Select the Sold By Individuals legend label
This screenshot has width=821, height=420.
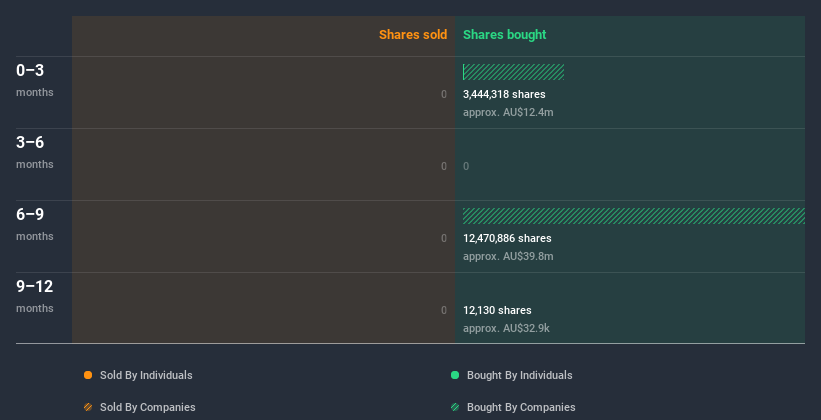146,375
